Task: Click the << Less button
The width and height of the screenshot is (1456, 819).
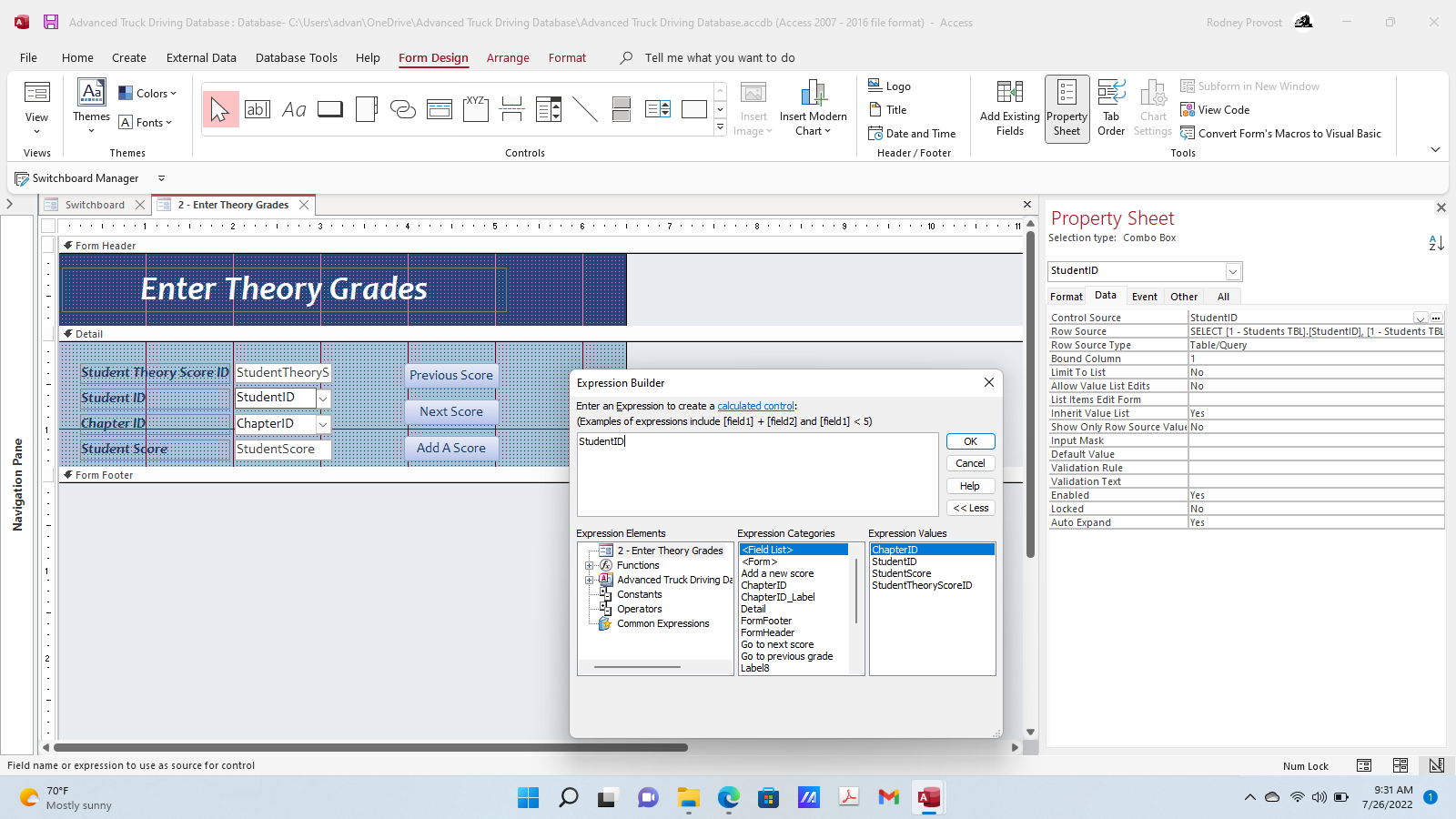Action: (970, 508)
